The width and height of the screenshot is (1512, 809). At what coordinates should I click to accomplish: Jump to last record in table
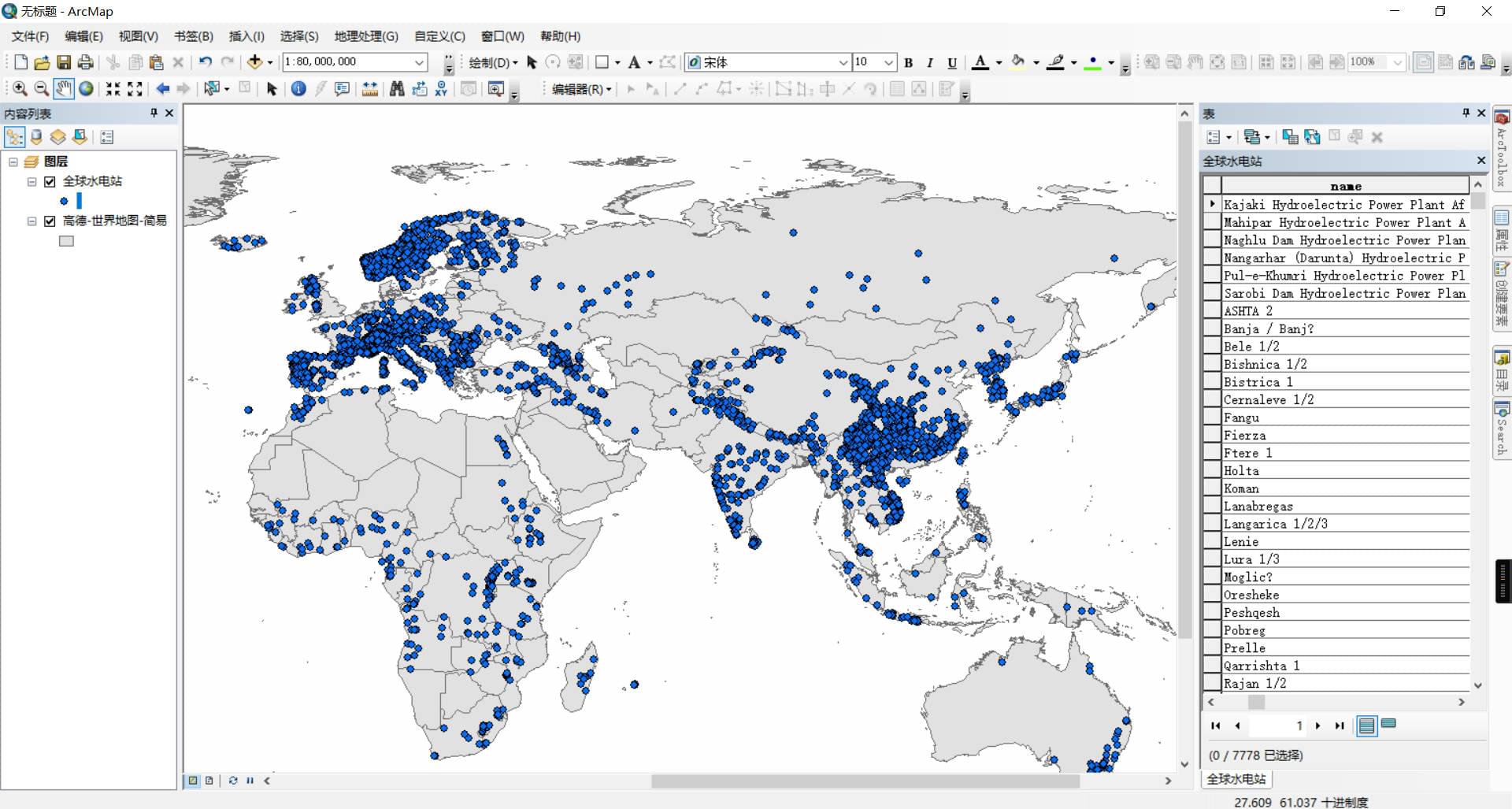click(x=1339, y=726)
